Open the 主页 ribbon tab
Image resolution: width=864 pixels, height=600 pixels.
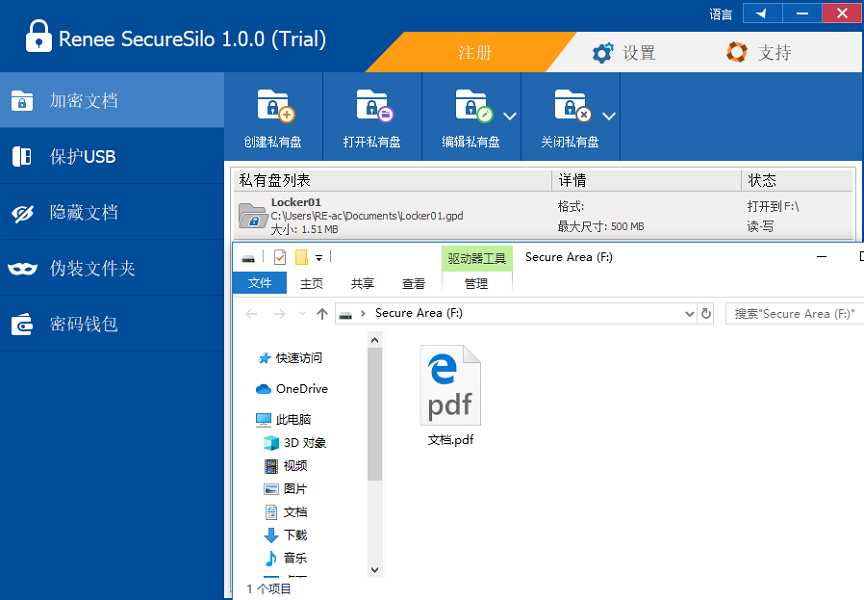[x=311, y=283]
